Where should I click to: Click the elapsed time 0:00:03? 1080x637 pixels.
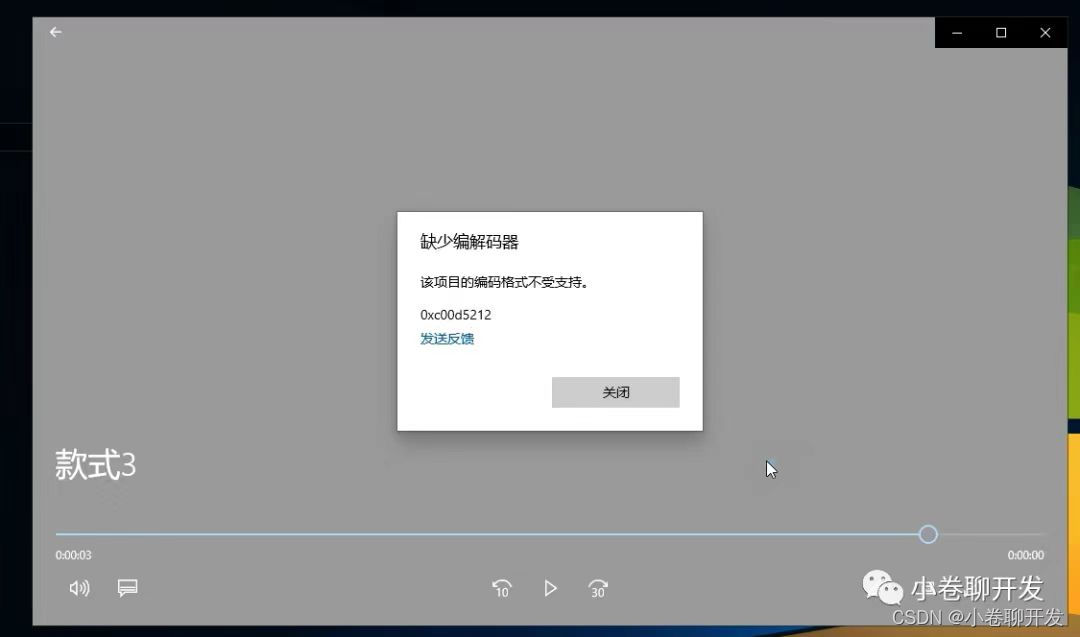click(74, 555)
